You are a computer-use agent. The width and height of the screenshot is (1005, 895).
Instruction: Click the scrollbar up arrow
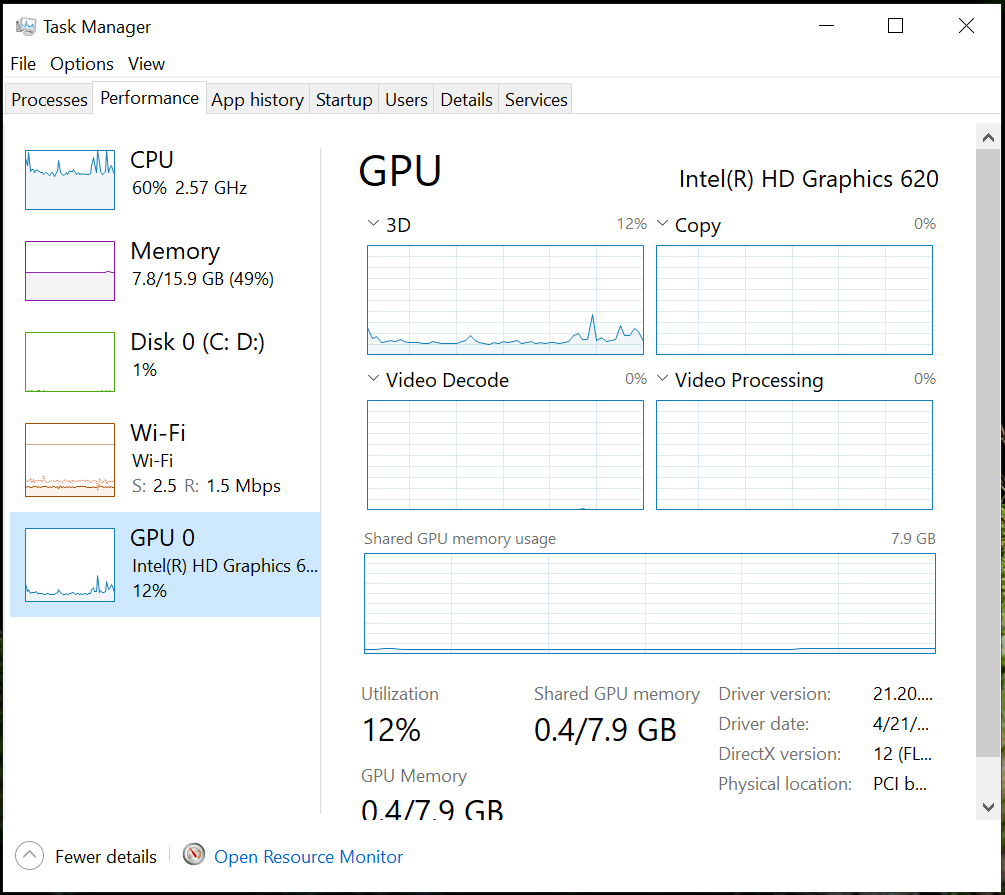[988, 137]
